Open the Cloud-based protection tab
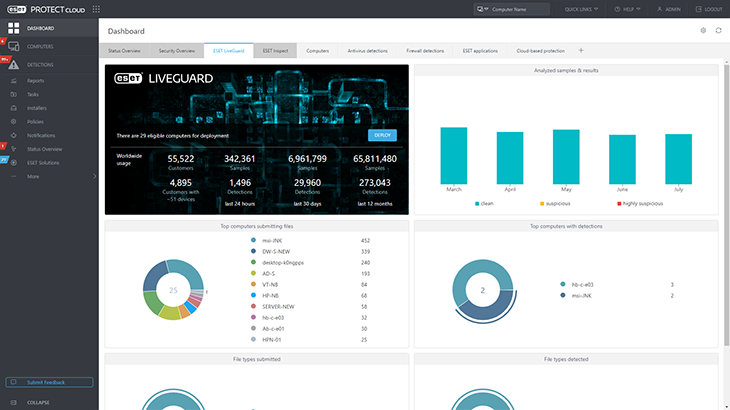 (x=541, y=51)
